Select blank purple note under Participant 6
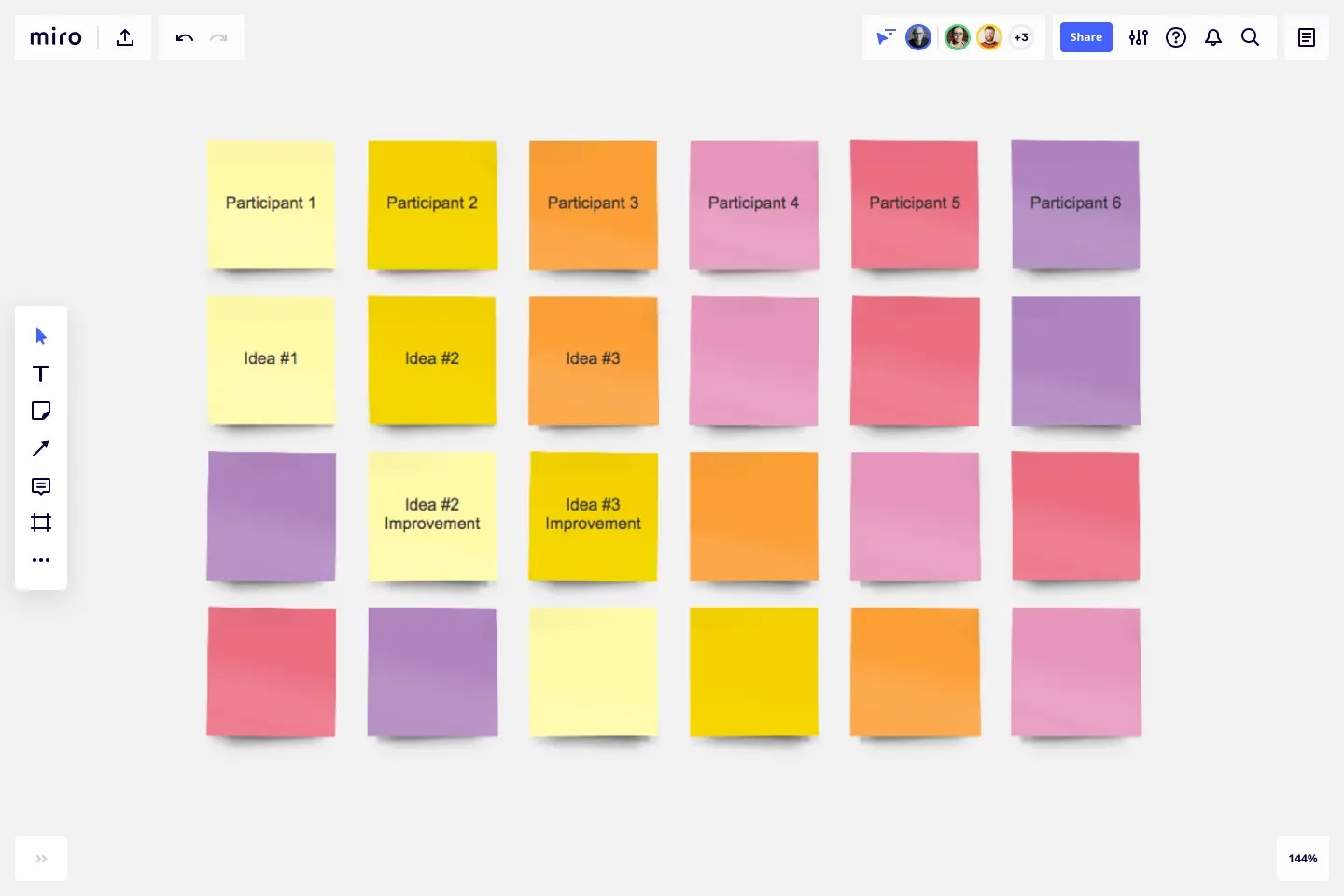 click(x=1075, y=360)
